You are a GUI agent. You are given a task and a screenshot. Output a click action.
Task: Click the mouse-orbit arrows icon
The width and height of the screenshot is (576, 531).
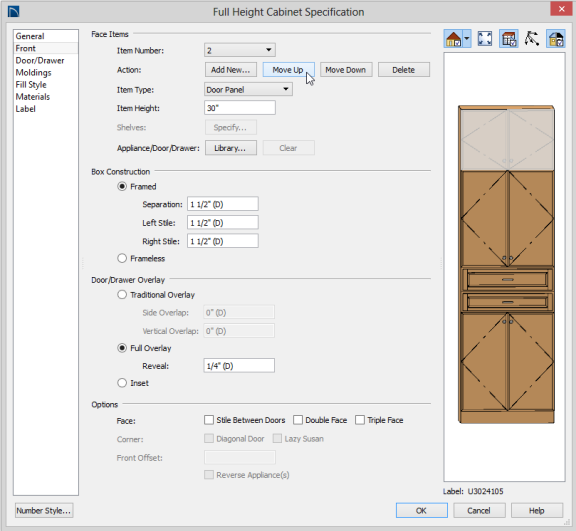[532, 39]
